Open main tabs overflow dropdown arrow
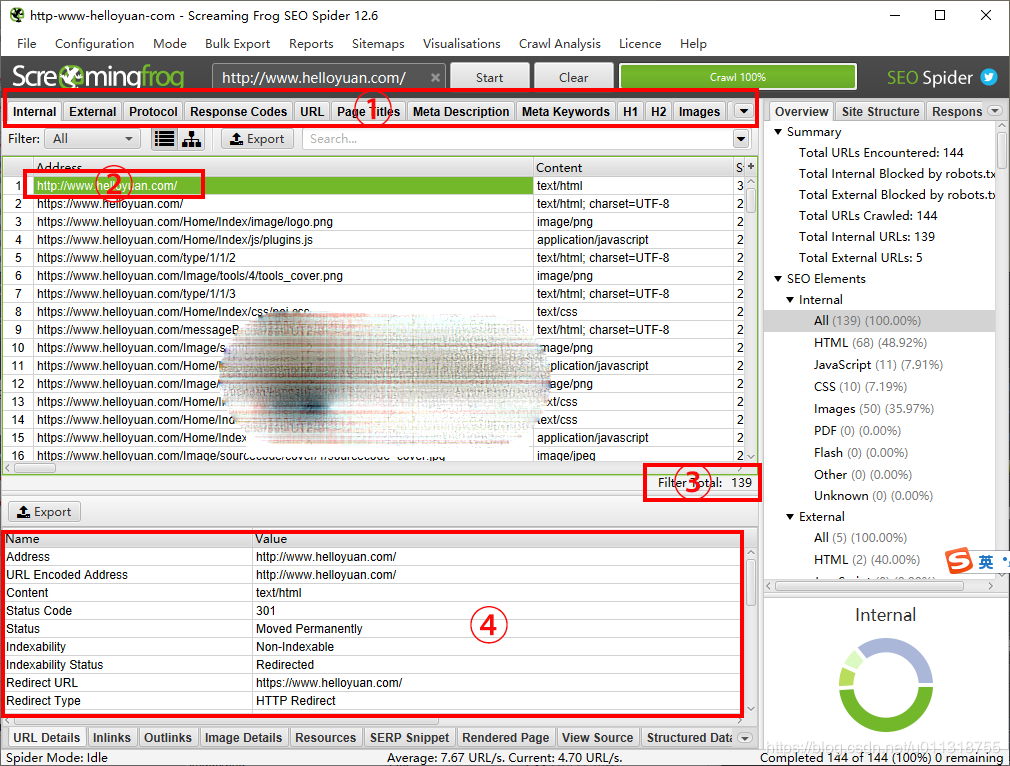 pyautogui.click(x=744, y=111)
